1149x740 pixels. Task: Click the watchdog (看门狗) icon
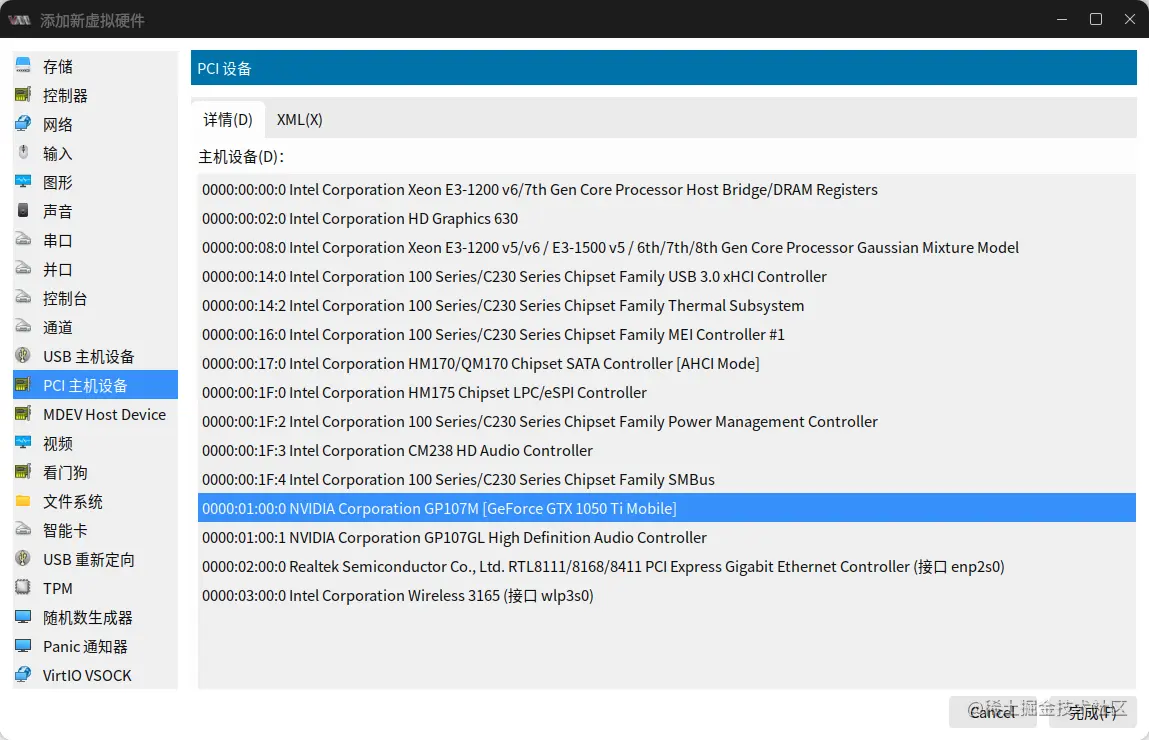23,472
